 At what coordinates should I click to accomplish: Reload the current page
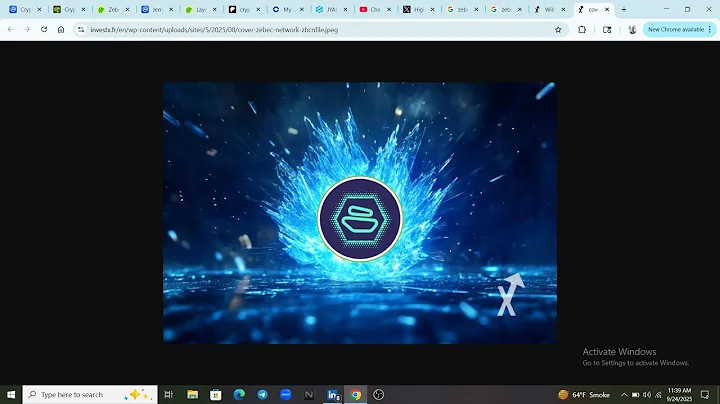point(44,29)
